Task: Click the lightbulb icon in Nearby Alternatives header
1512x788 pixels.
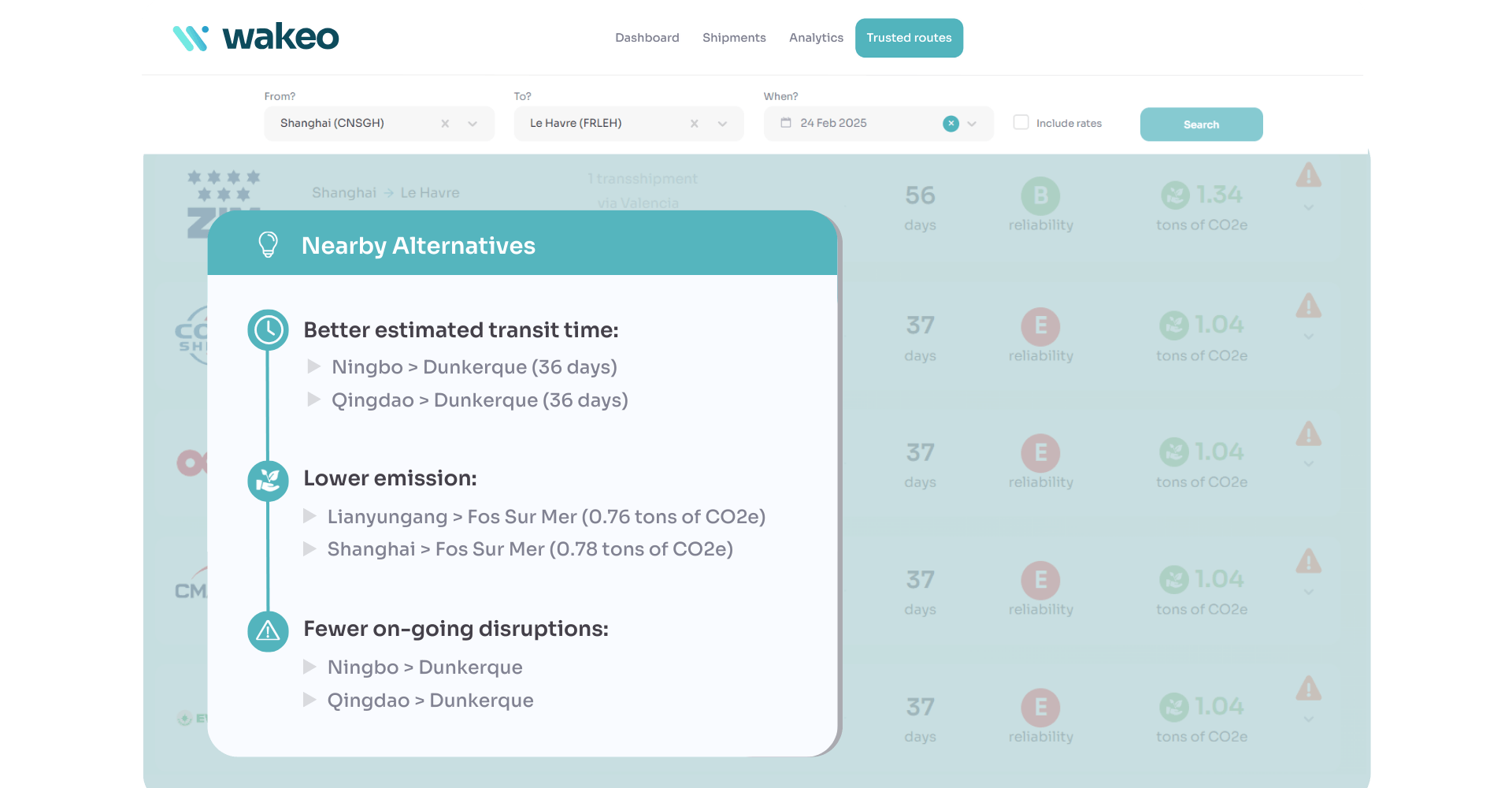Action: [269, 244]
